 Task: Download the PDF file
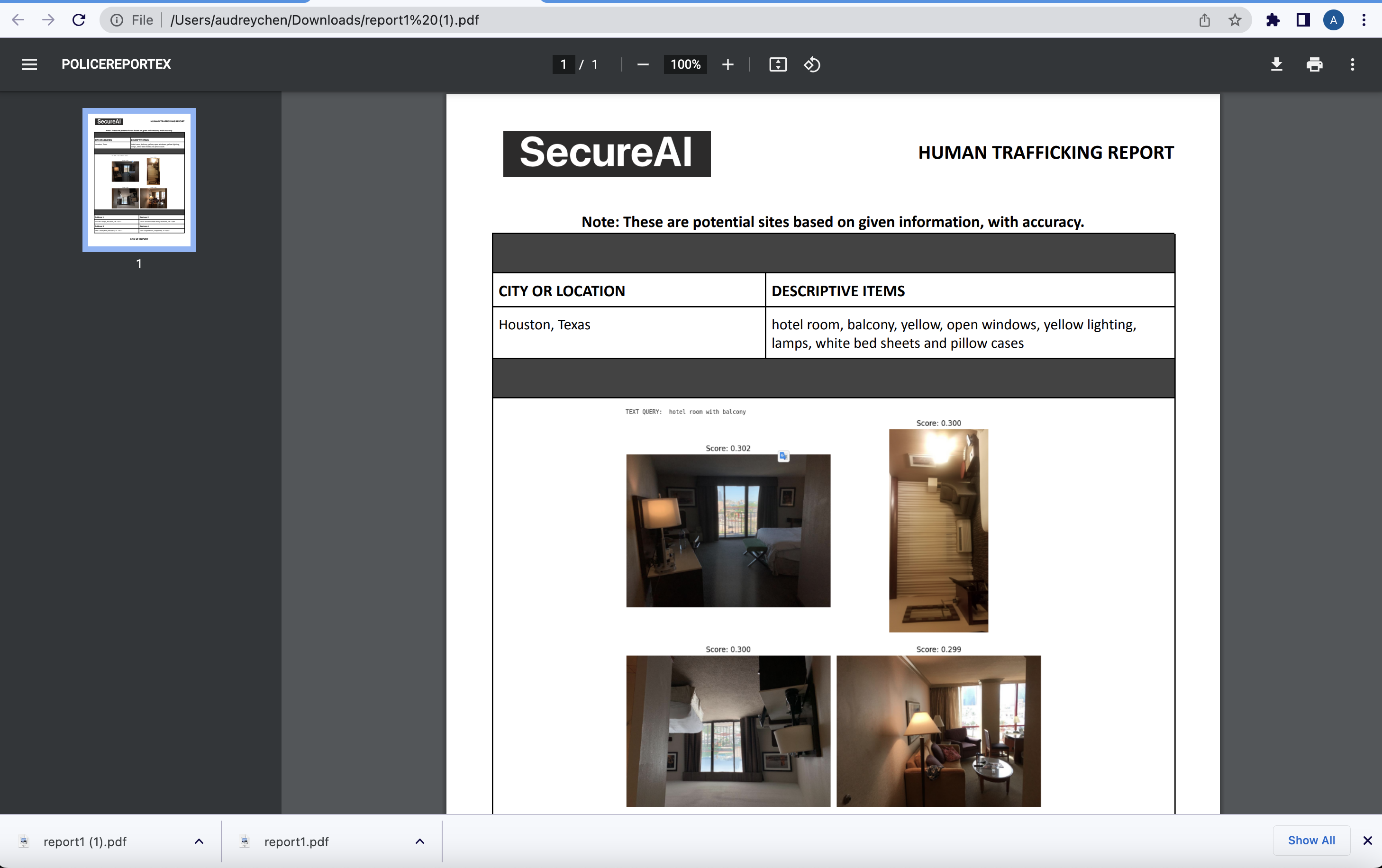1276,64
